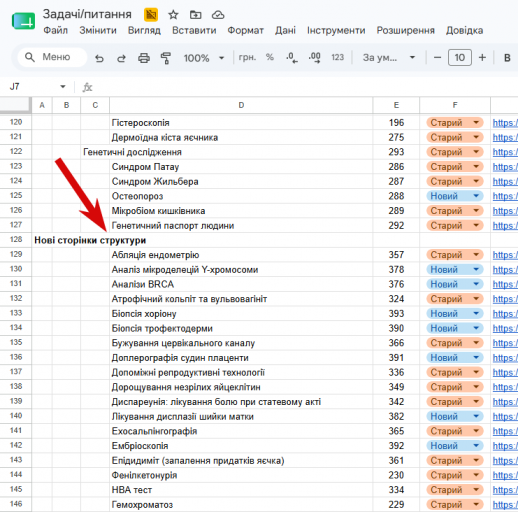
Task: Open the Розширення menu
Action: pyautogui.click(x=405, y=30)
